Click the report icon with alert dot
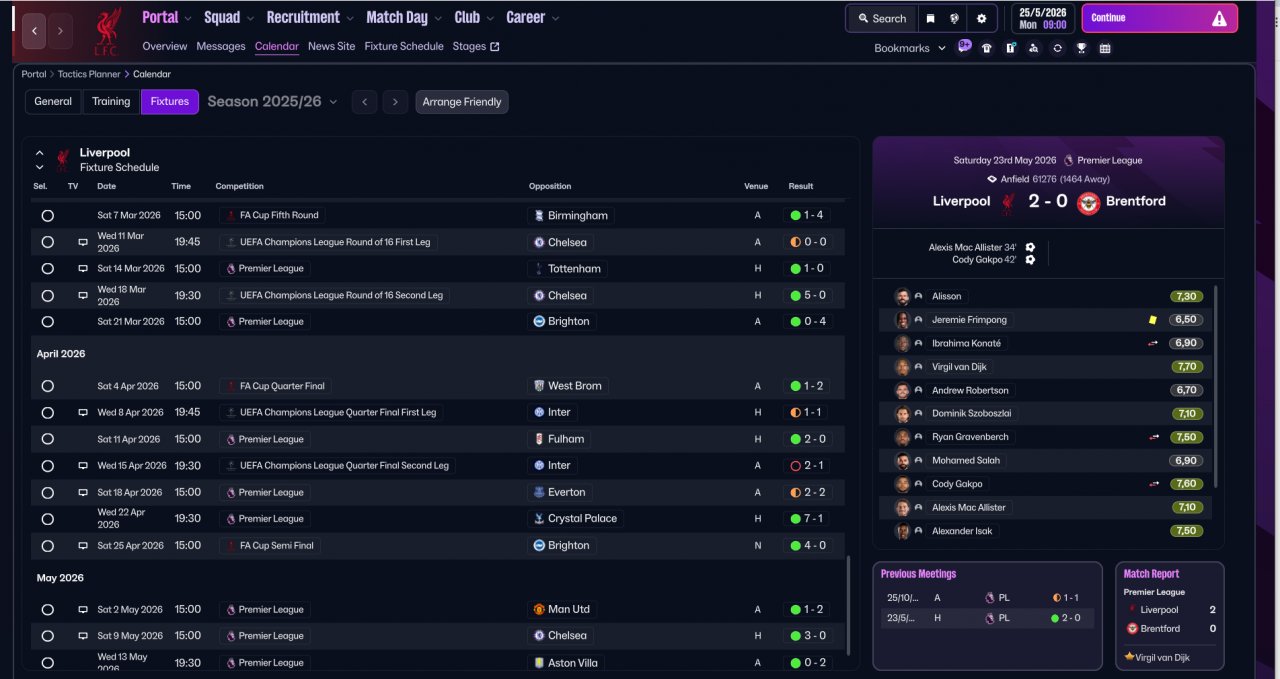This screenshot has width=1280, height=679. point(1010,48)
